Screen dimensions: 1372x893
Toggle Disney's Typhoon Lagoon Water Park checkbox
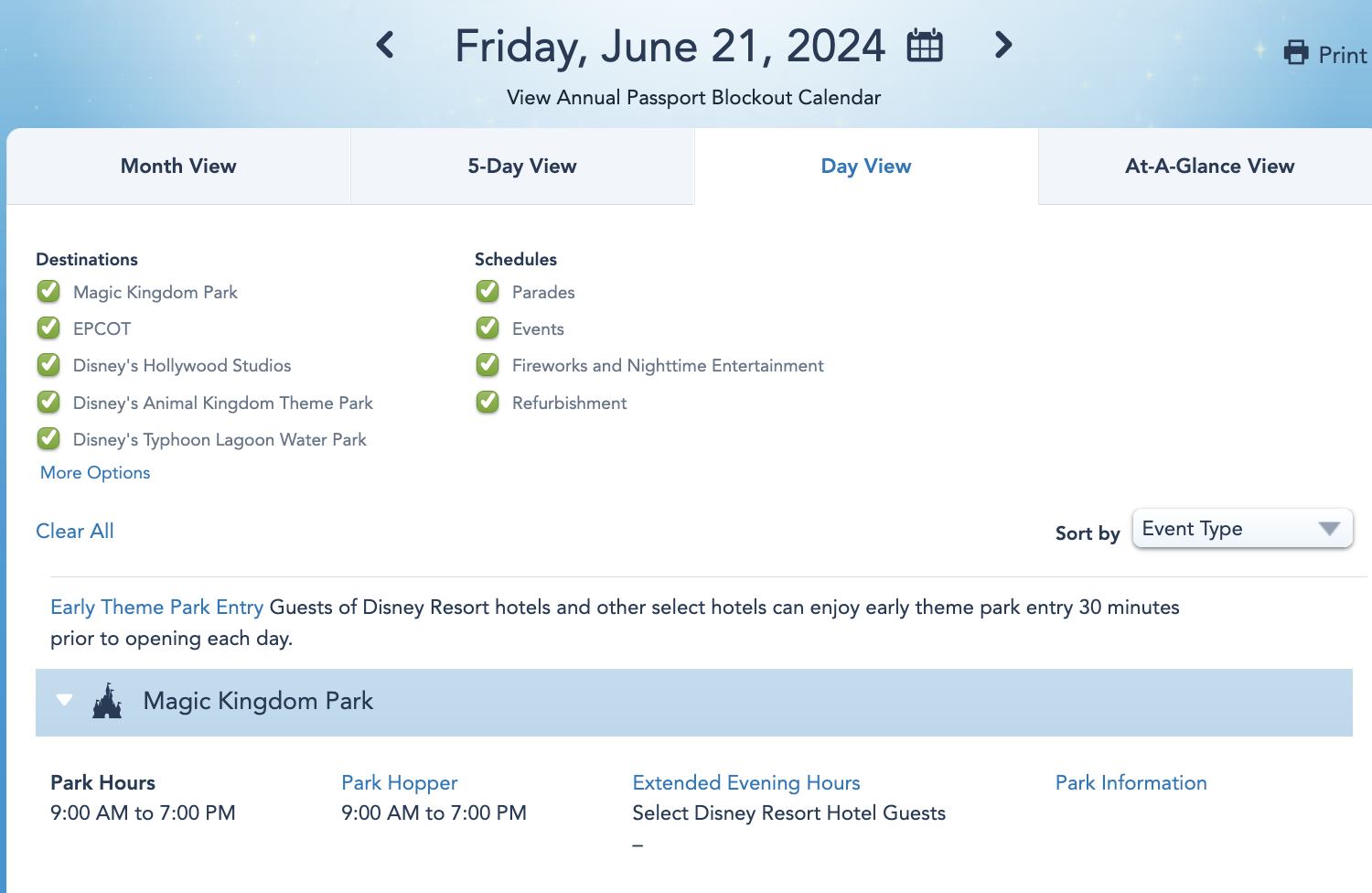click(x=48, y=439)
